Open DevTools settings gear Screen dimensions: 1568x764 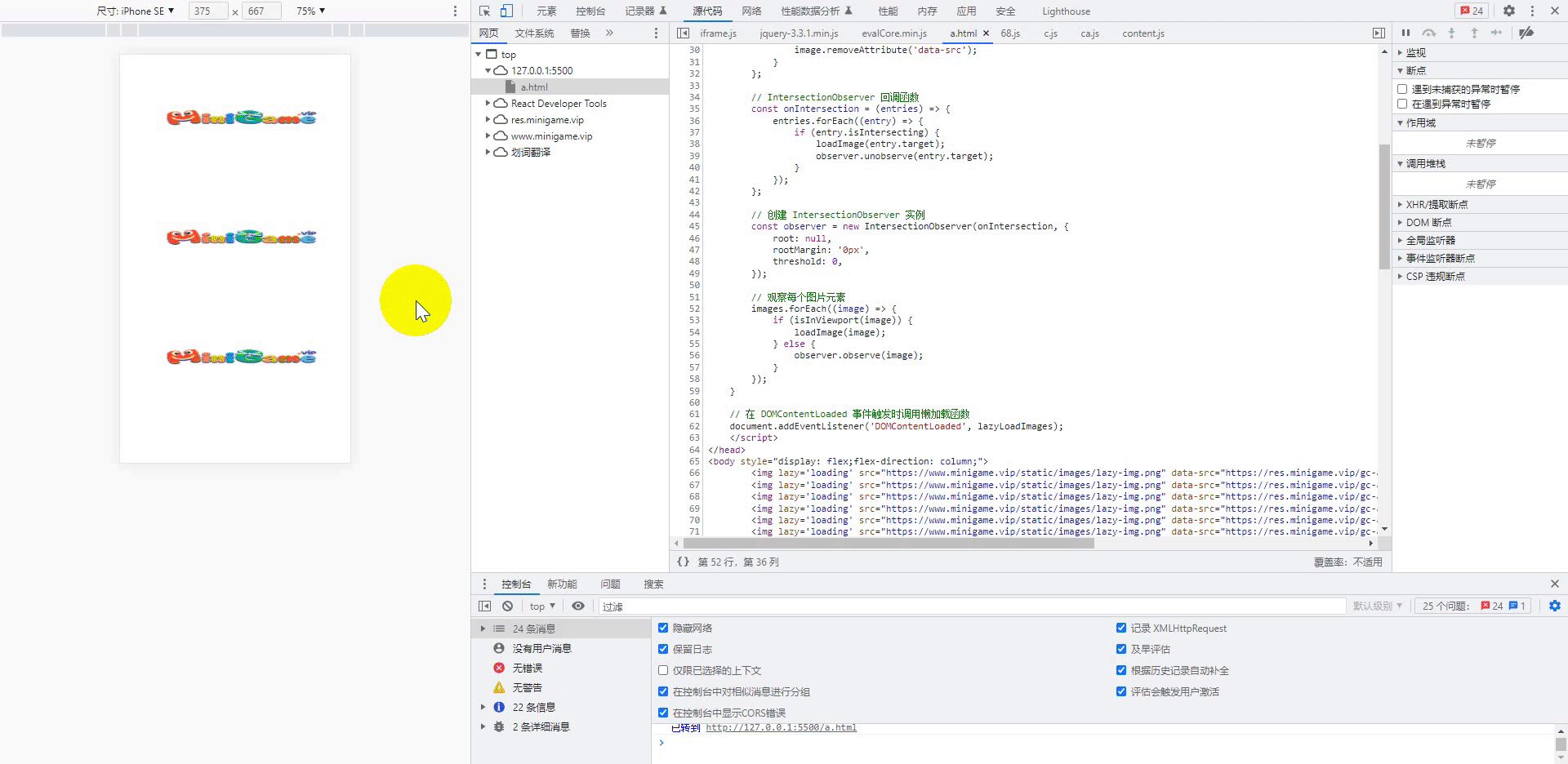click(1509, 11)
